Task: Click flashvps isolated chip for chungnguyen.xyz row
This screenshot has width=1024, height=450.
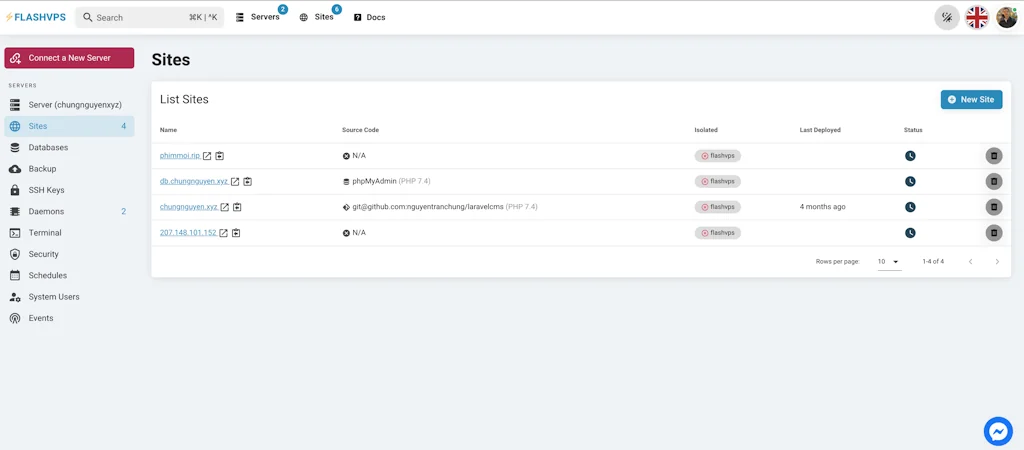Action: tap(718, 207)
